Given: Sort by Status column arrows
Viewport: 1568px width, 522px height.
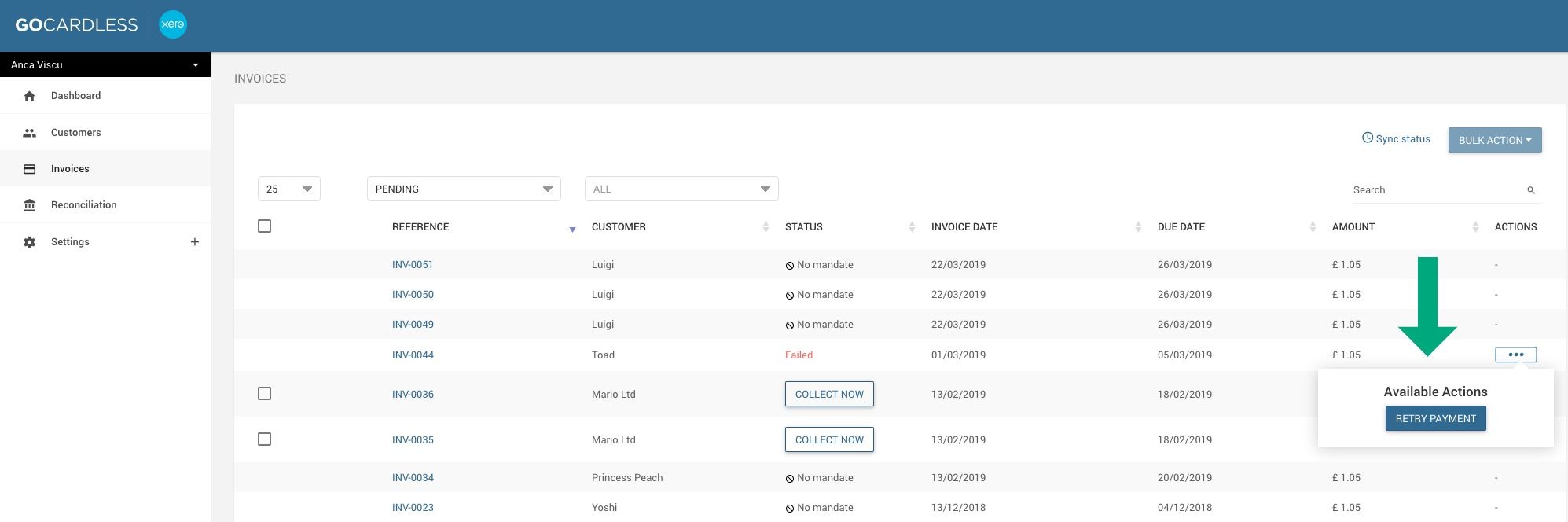Looking at the screenshot, I should (912, 227).
